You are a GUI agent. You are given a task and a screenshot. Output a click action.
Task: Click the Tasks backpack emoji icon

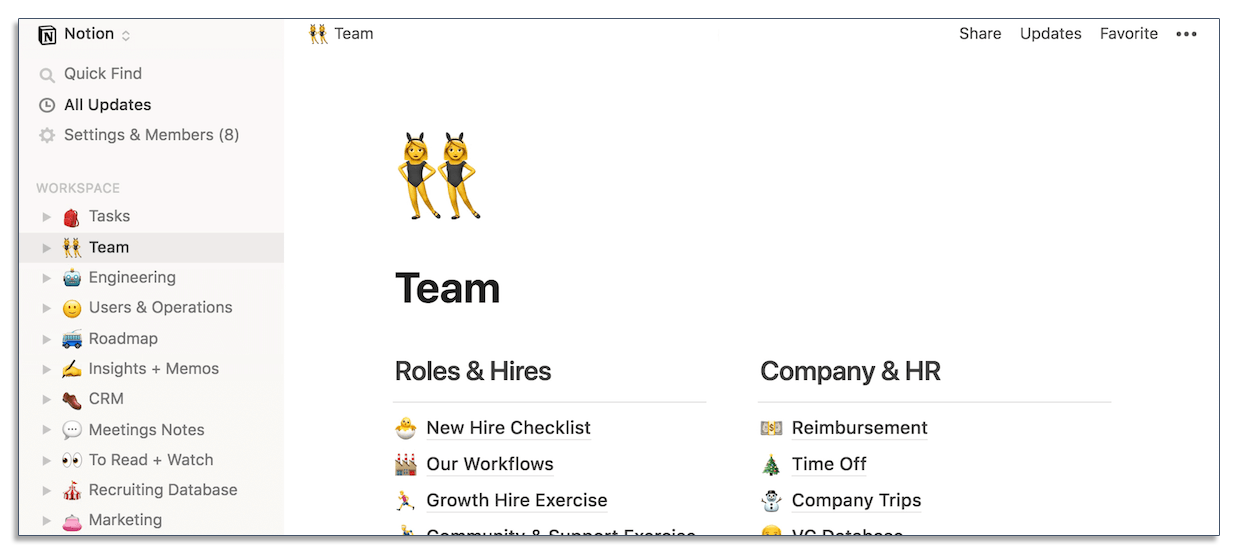click(71, 217)
